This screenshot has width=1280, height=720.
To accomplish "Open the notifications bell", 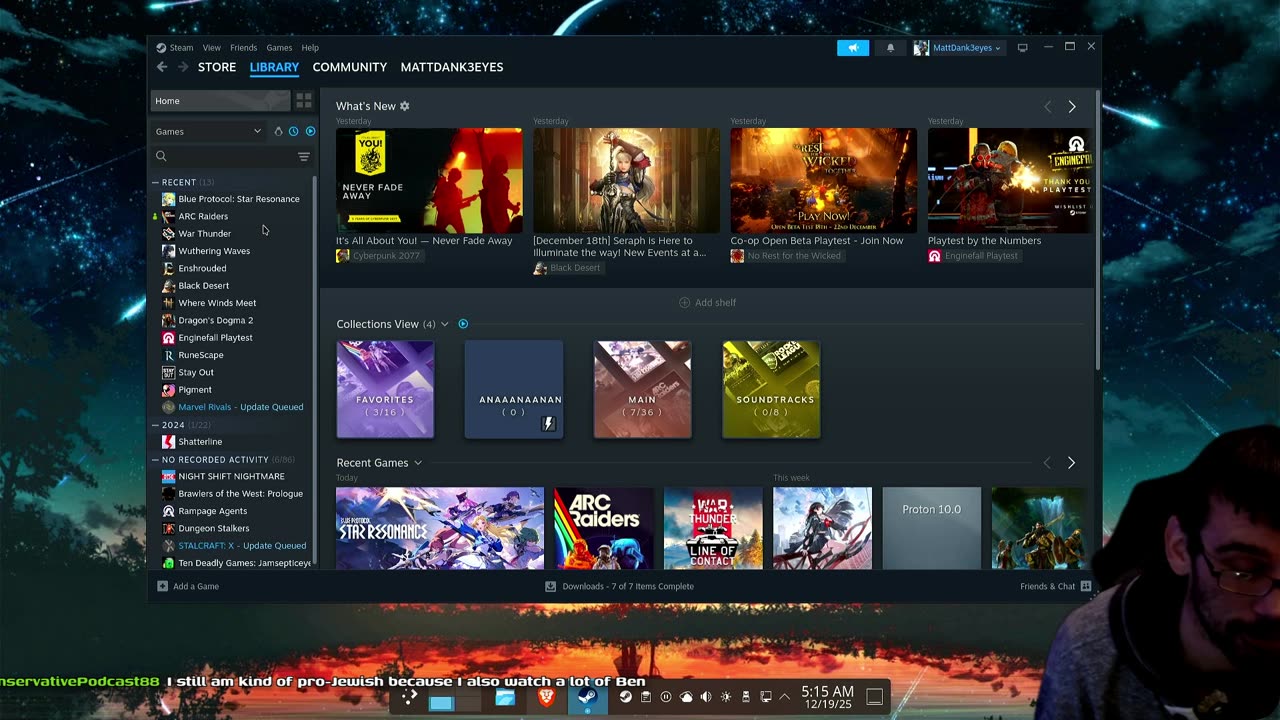I will point(890,48).
